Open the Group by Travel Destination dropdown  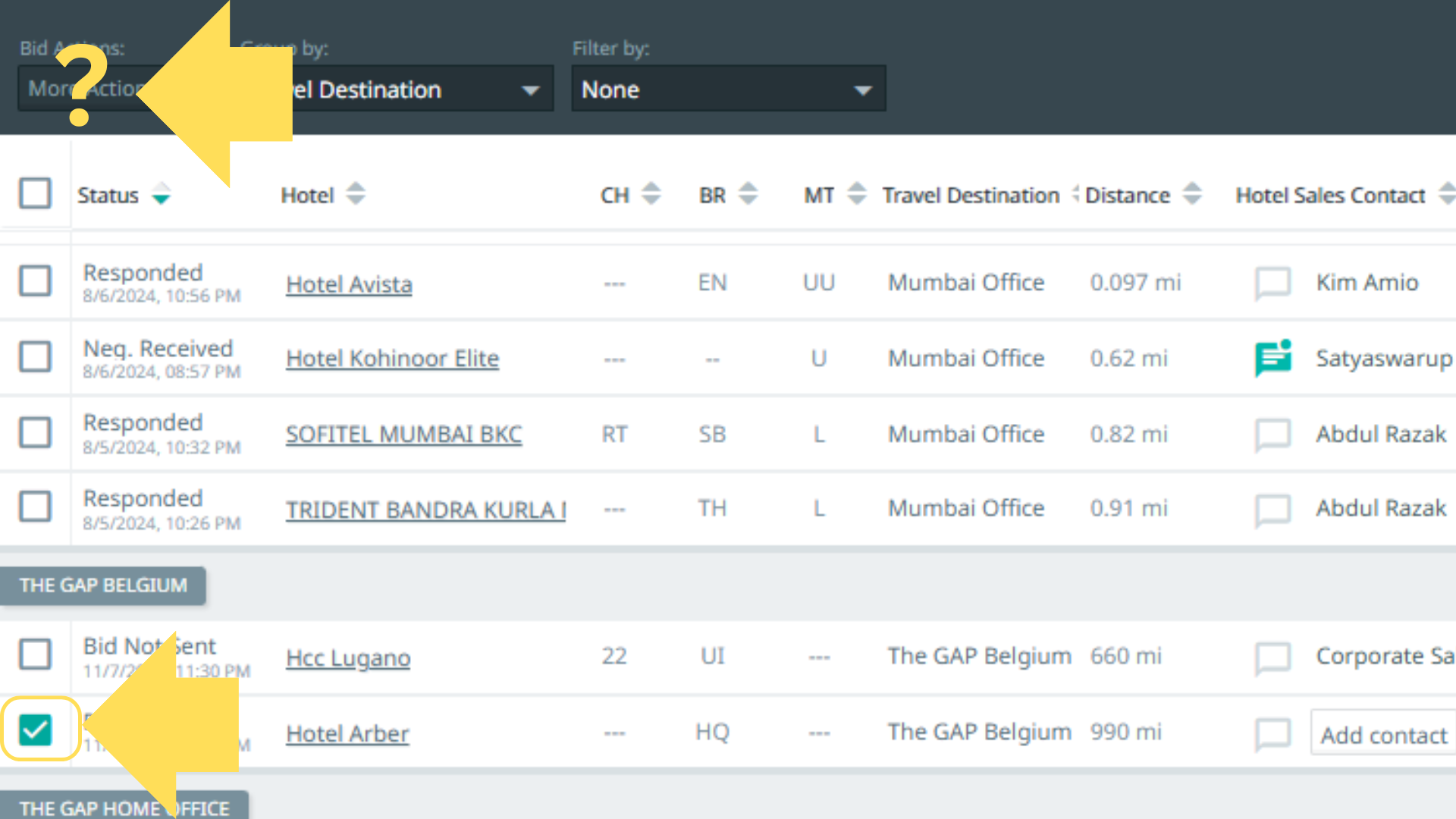(425, 89)
